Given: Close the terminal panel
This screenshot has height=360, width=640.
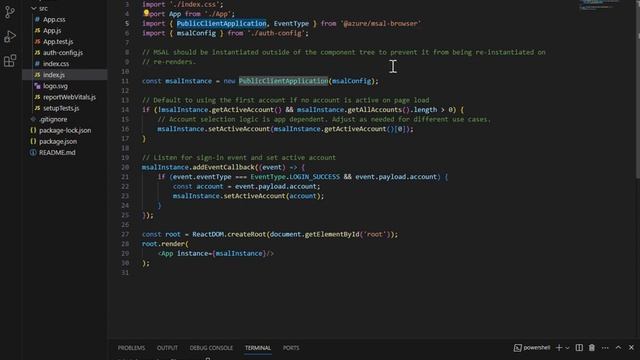Looking at the screenshot, I should coord(631,347).
